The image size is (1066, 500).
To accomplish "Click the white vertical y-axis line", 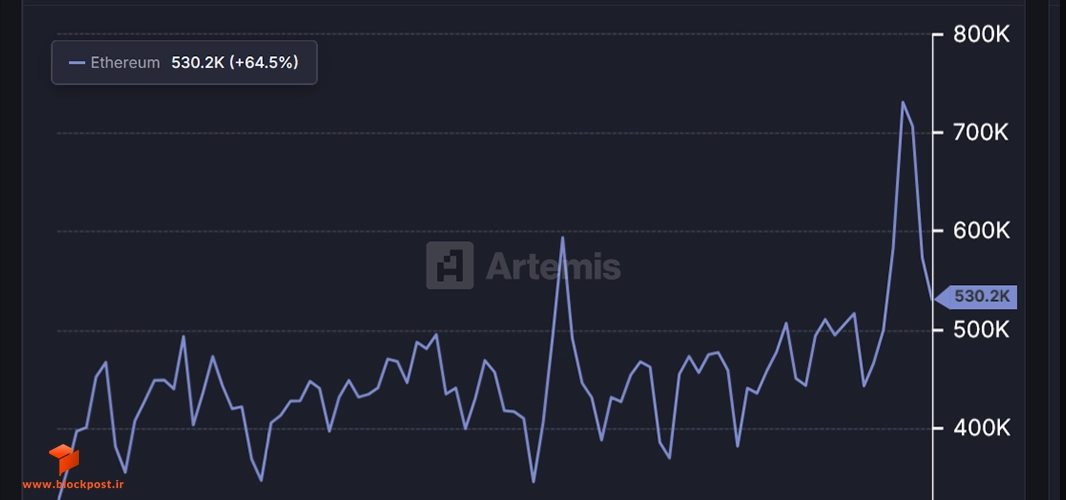I will tap(933, 265).
